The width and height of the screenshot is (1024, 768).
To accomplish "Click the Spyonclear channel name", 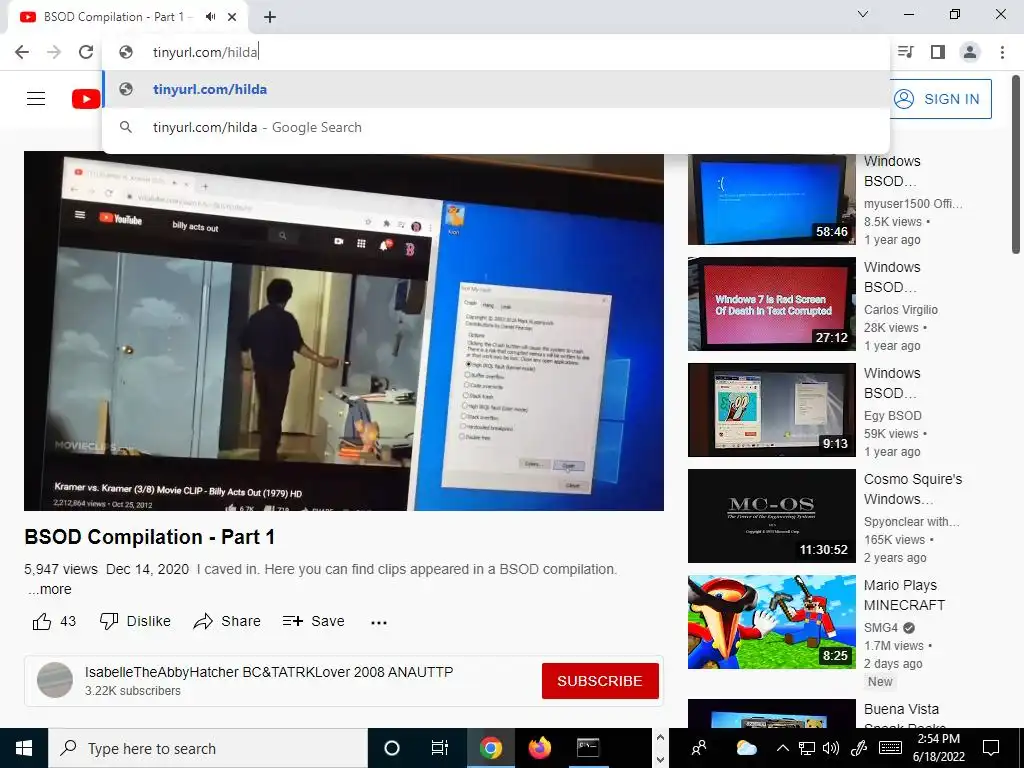I will coord(912,522).
